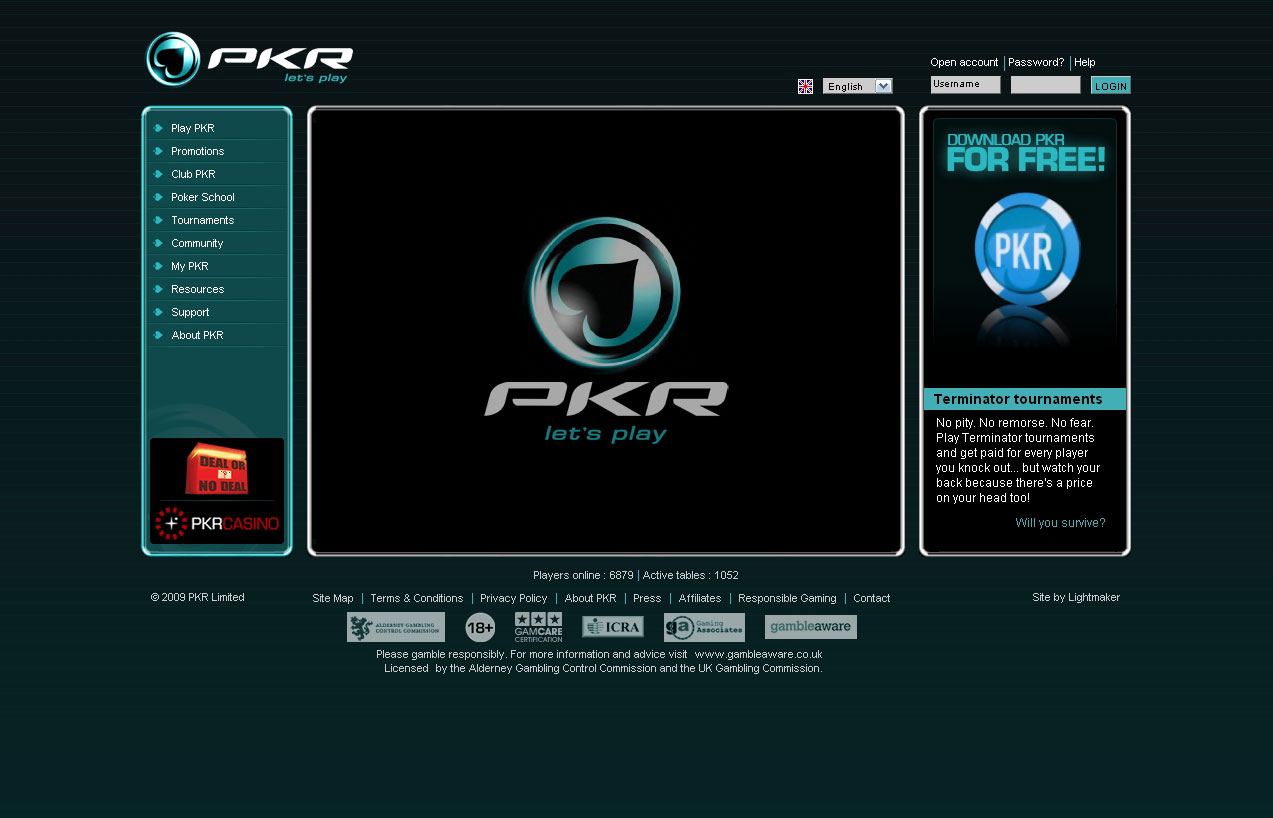Open the English language dropdown
This screenshot has width=1273, height=818.
click(x=857, y=86)
